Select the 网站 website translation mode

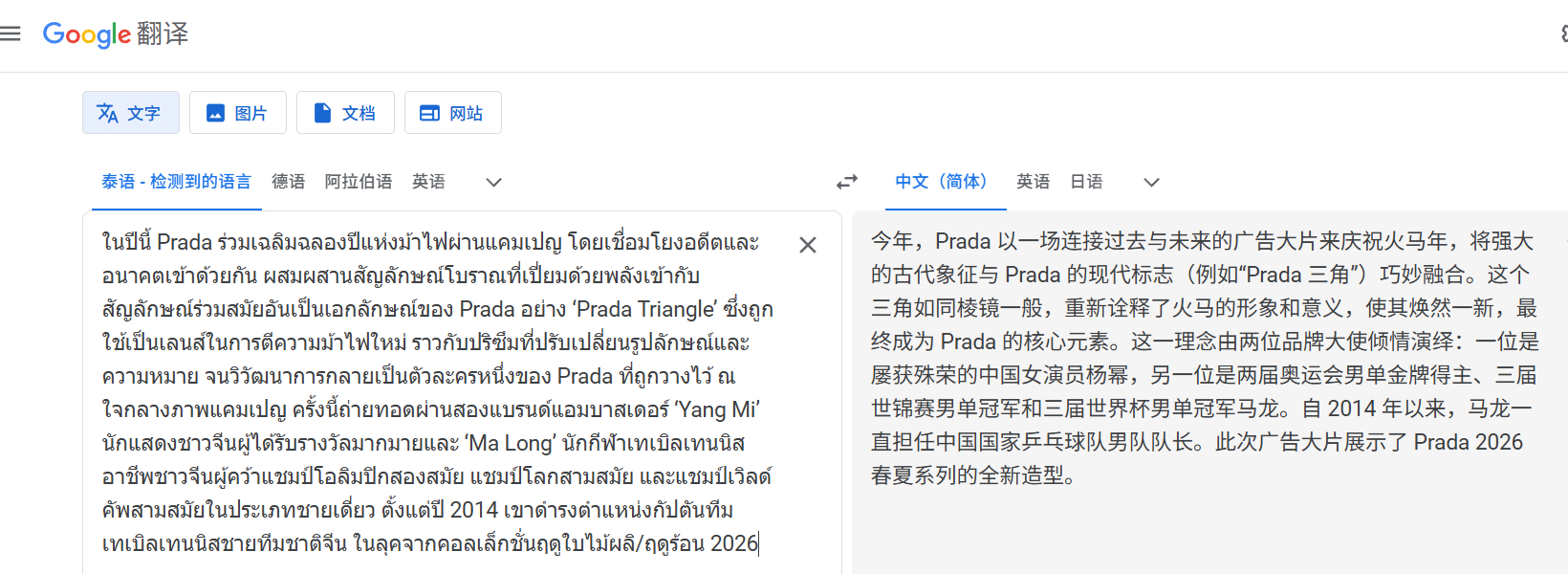[452, 113]
